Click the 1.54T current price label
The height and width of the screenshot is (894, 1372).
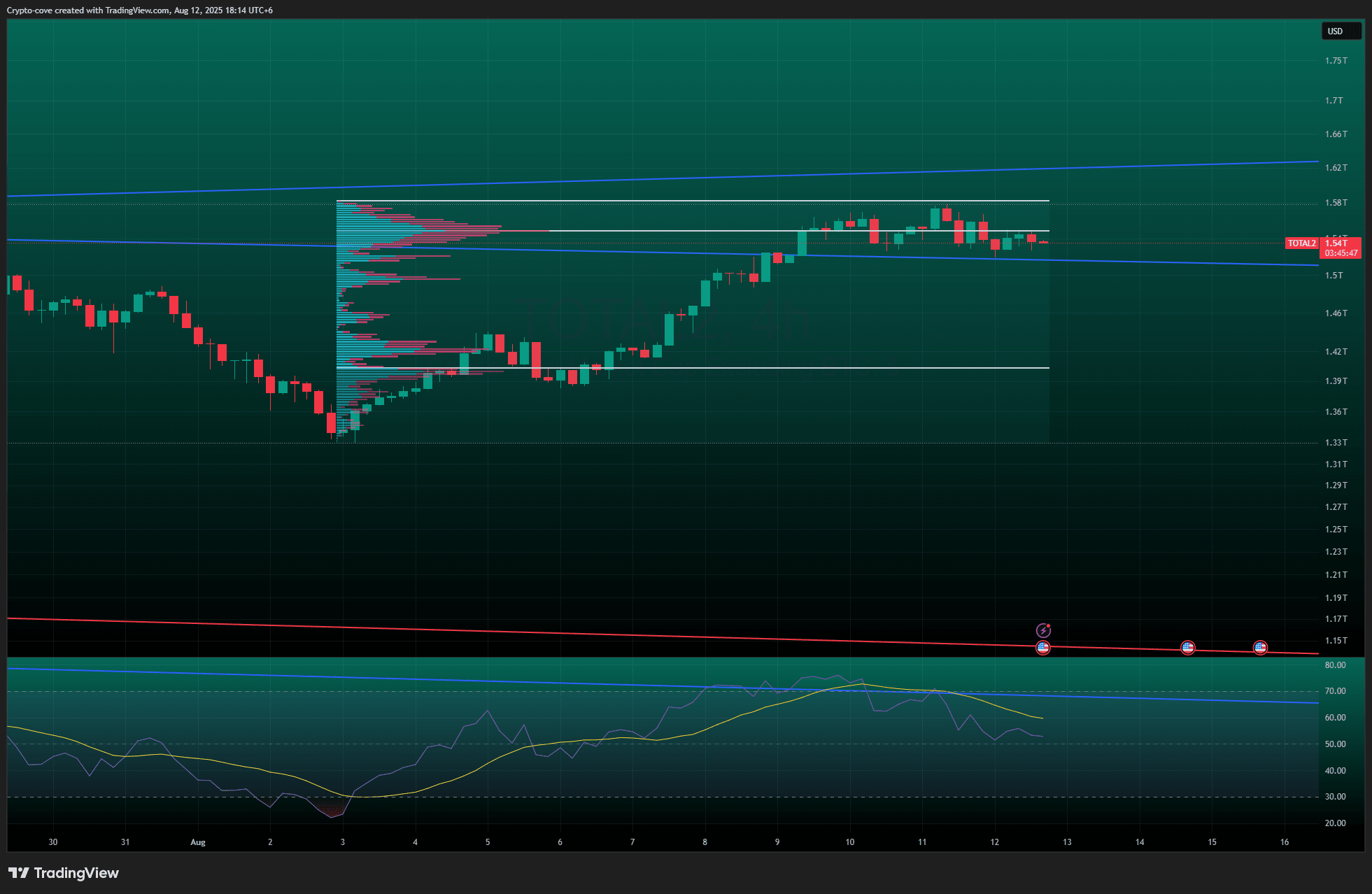[1338, 243]
